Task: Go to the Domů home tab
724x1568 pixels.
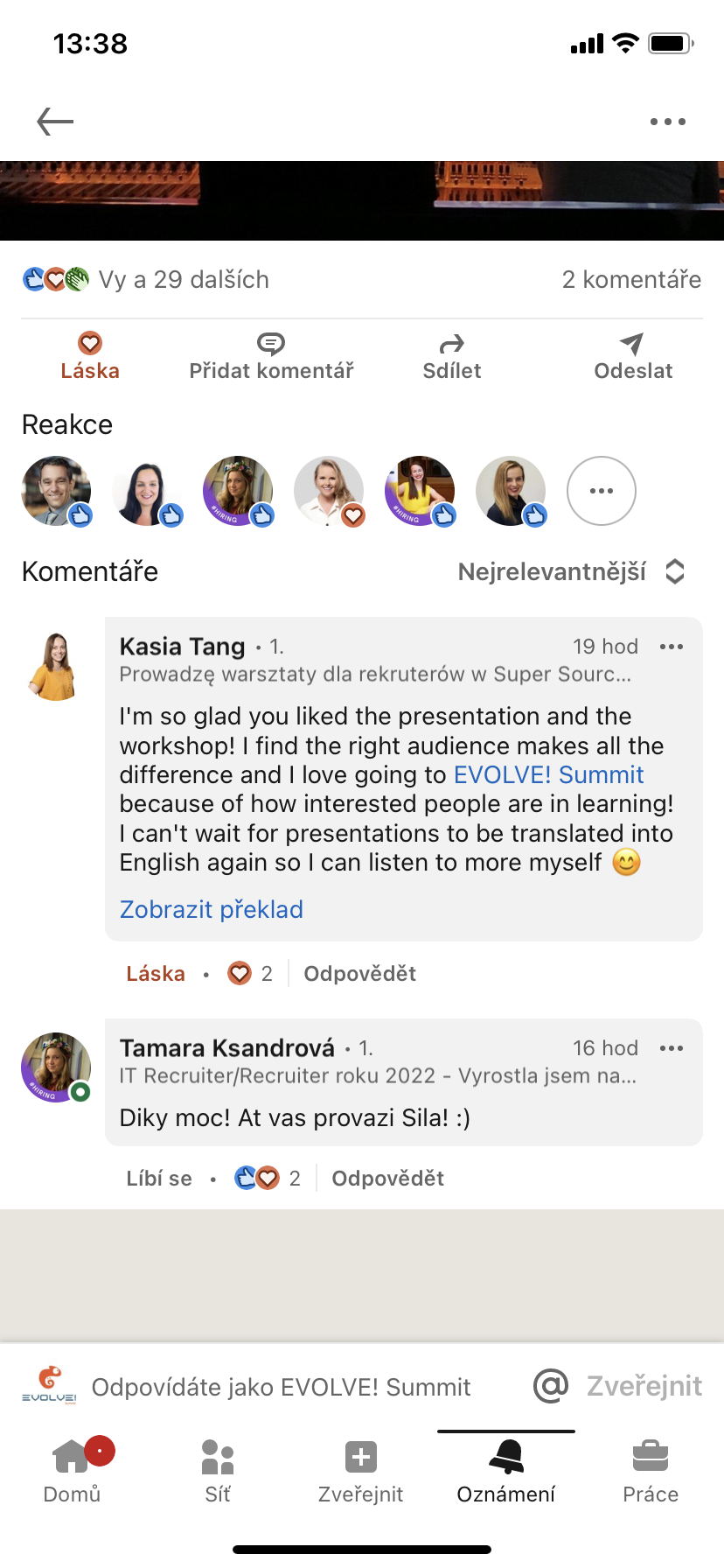Action: click(x=72, y=1472)
